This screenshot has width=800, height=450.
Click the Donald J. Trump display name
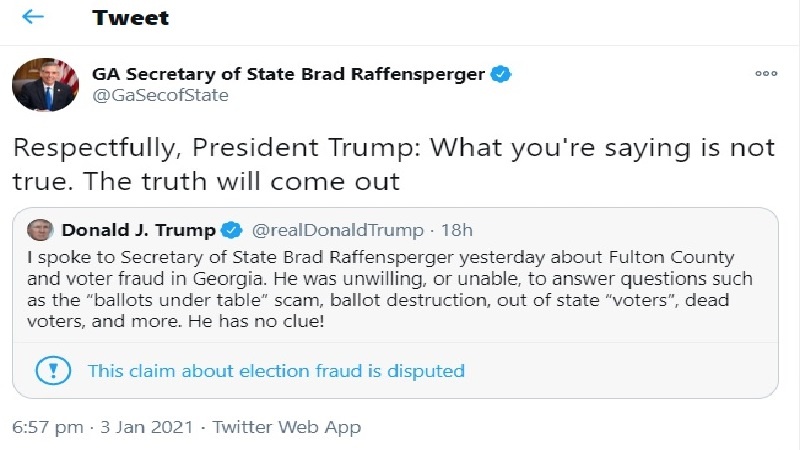138,231
